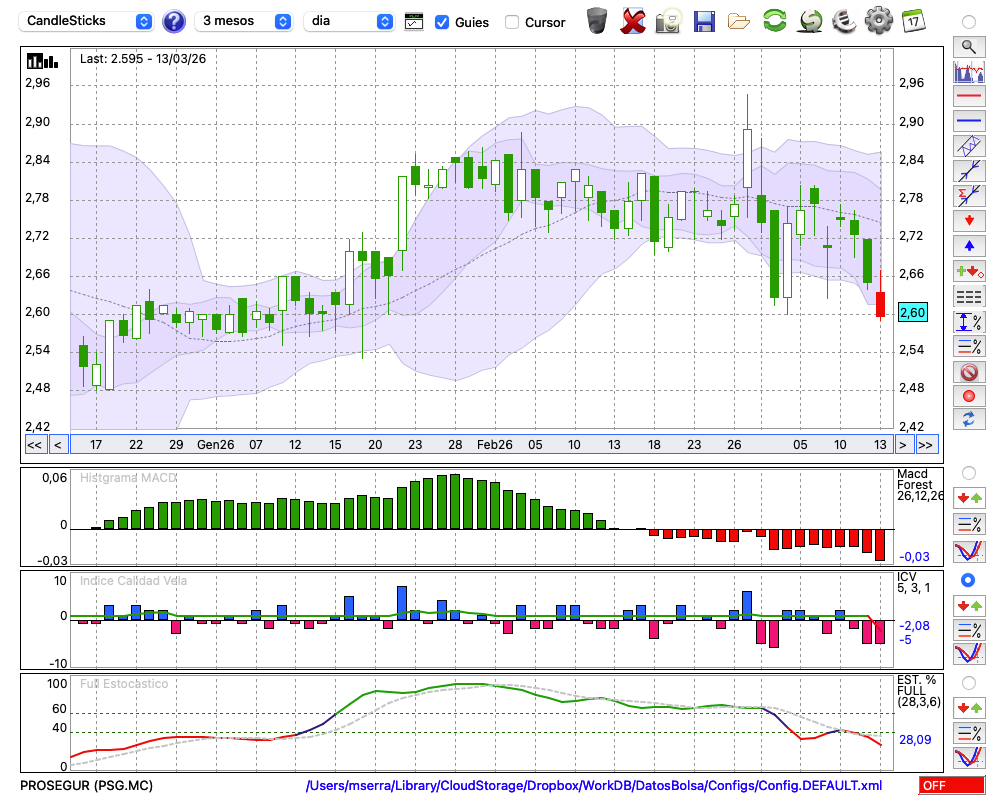This screenshot has width=1000, height=800.
Task: Click the red record circle icon
Action: [969, 396]
